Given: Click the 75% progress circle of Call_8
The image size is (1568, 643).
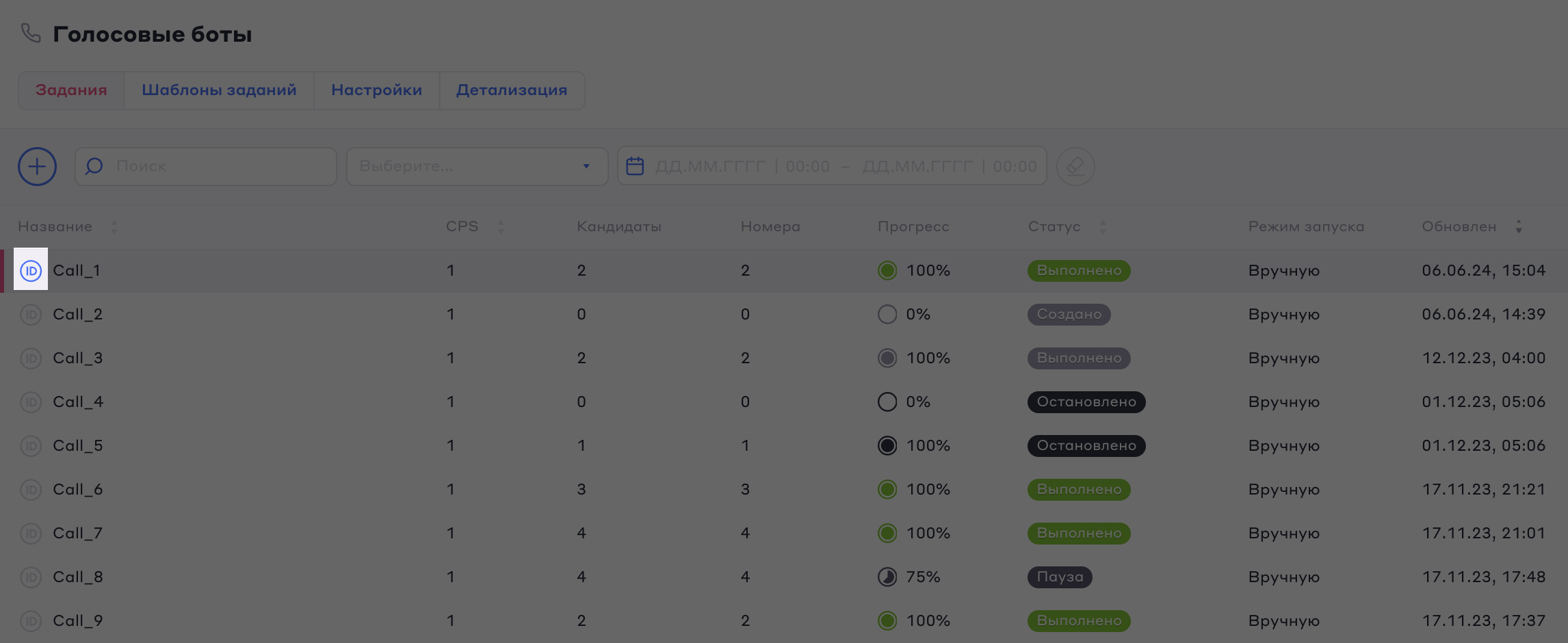Looking at the screenshot, I should (887, 577).
